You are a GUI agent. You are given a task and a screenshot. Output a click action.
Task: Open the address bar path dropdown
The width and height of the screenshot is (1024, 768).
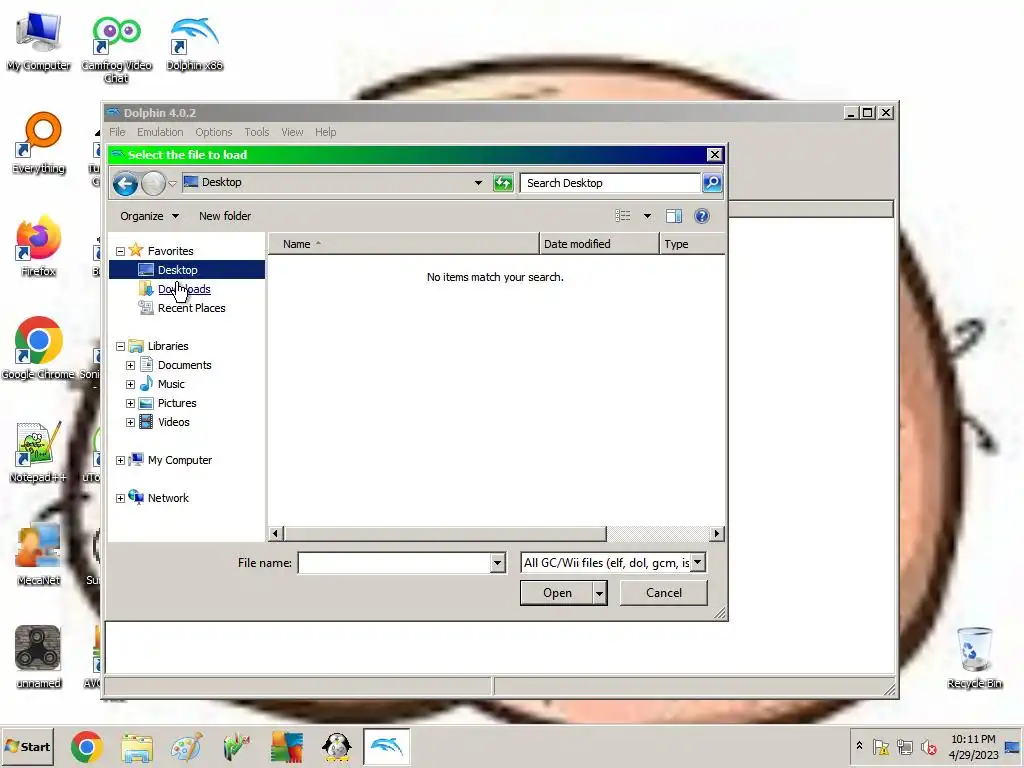pos(478,183)
